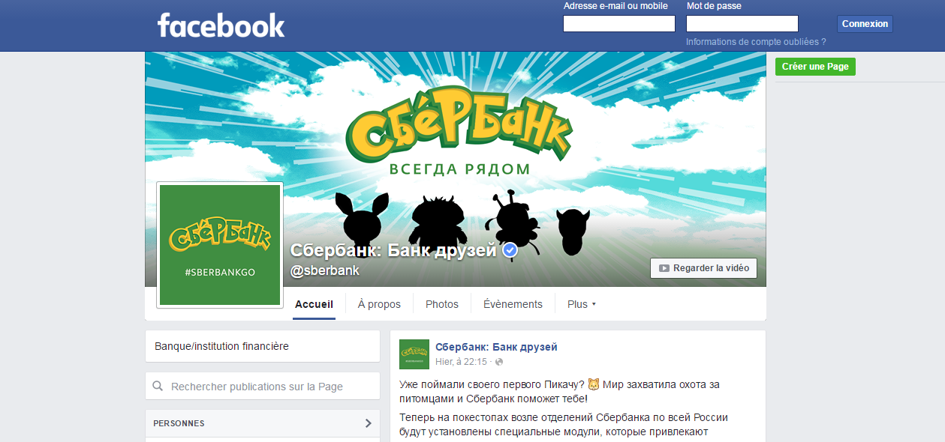The image size is (945, 442).
Task: Go to the Évènements tab
Action: tap(513, 305)
